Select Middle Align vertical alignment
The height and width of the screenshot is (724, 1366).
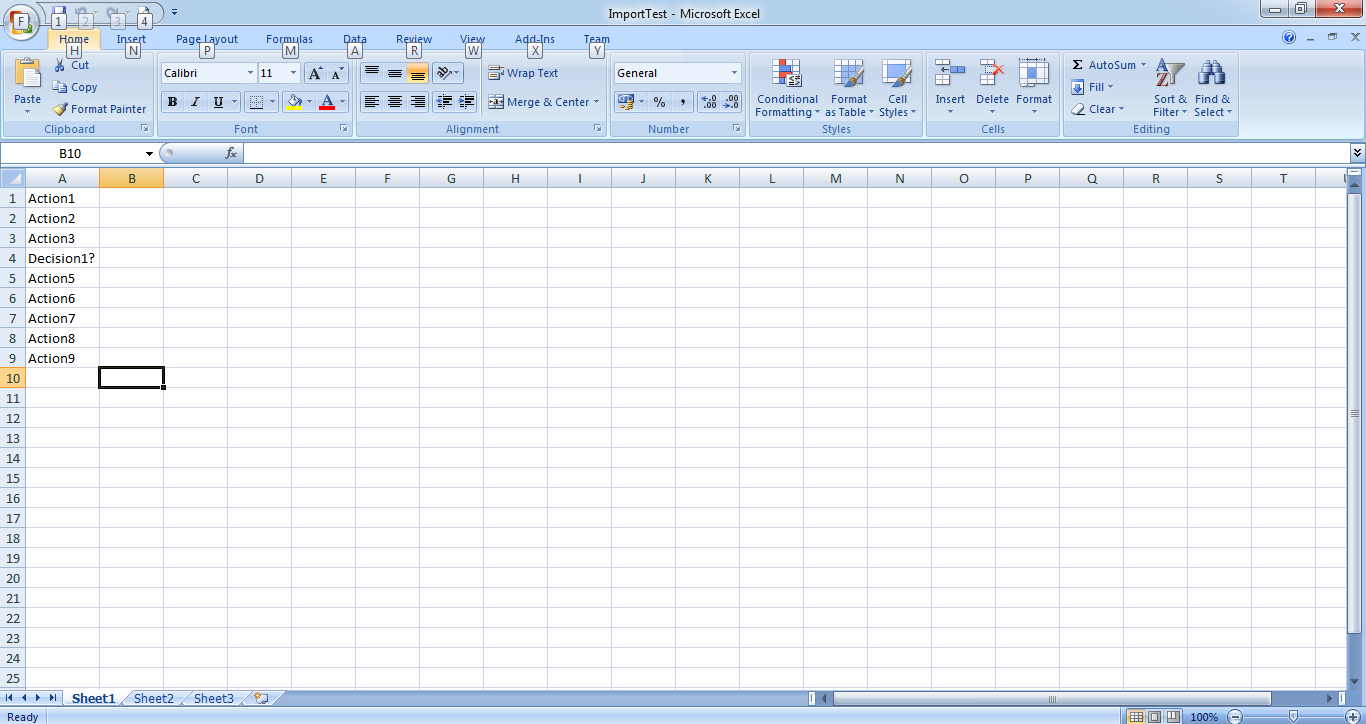(395, 73)
